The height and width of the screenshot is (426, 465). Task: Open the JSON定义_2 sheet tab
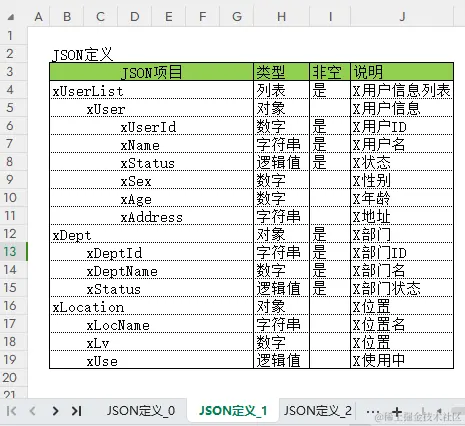[x=318, y=411]
